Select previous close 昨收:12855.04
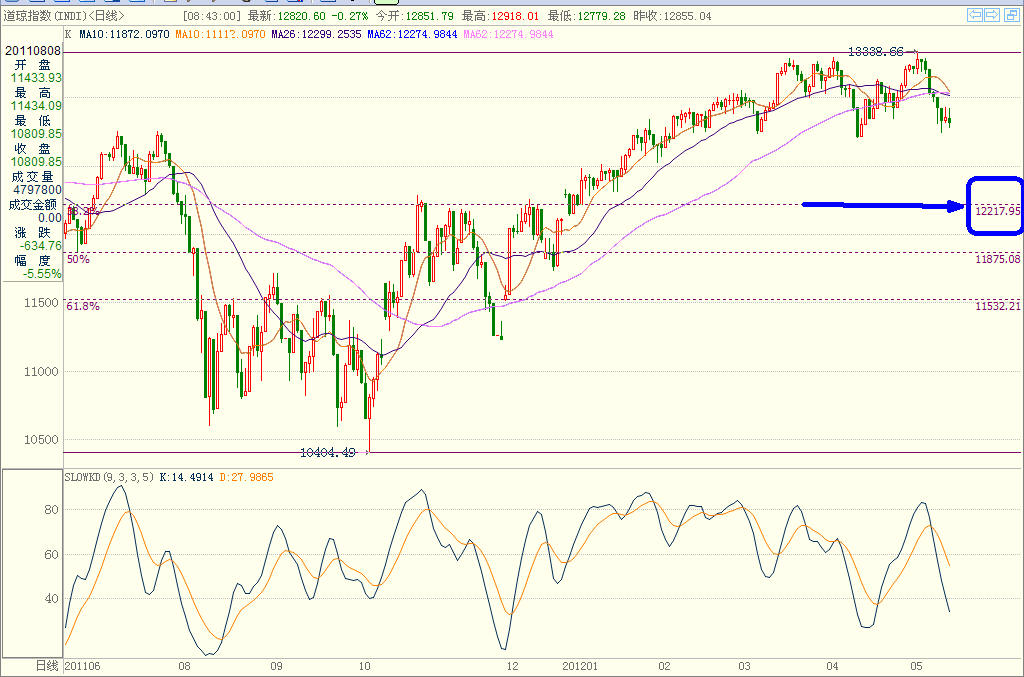The width and height of the screenshot is (1024, 677). click(x=672, y=16)
